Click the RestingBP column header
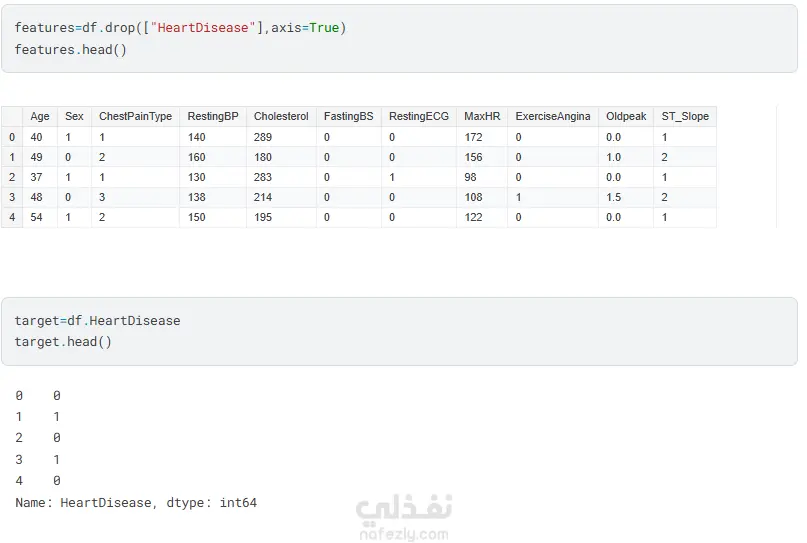This screenshot has height=543, width=807. (x=213, y=116)
